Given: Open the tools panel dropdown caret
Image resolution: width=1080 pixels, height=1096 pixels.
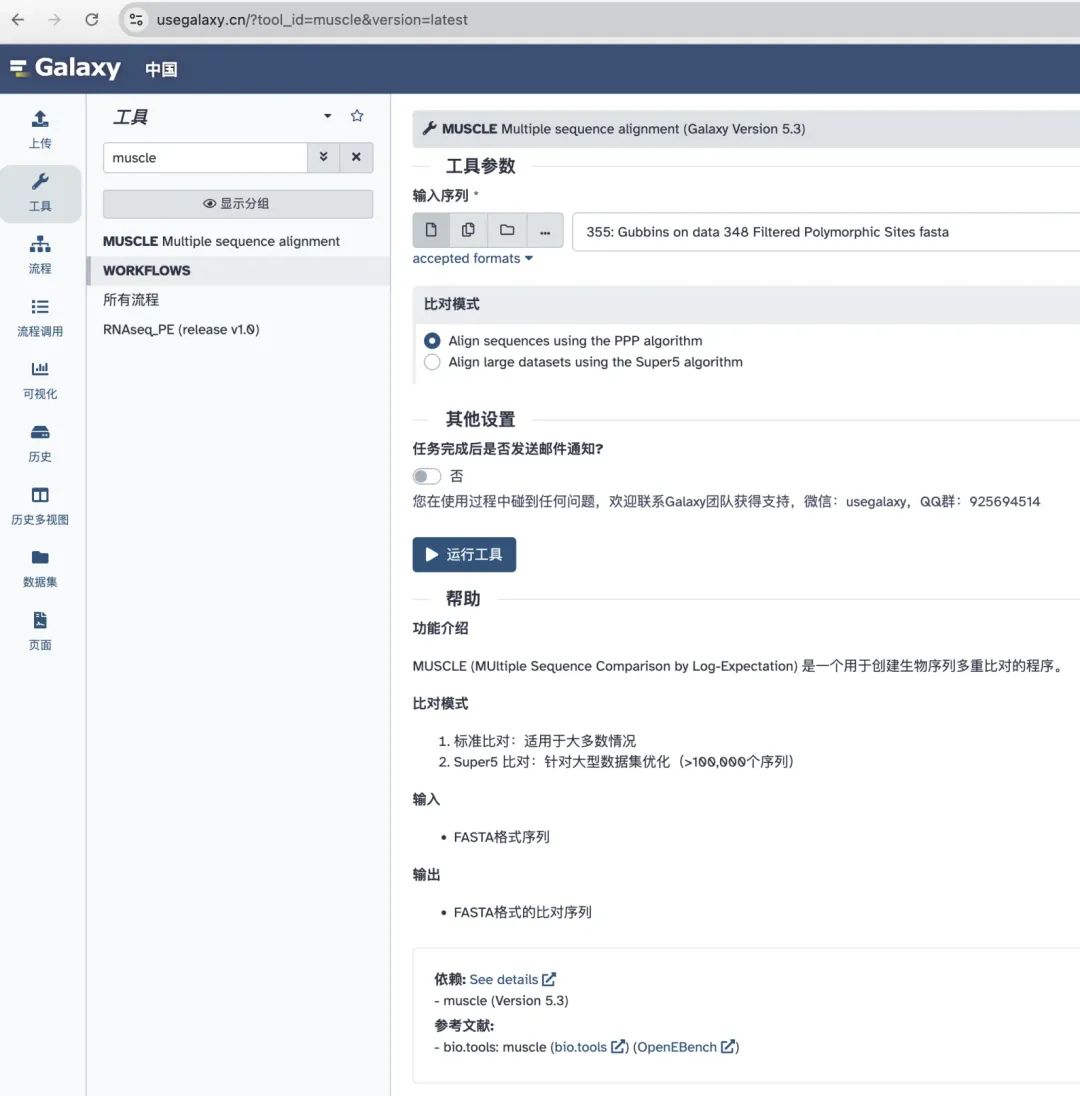Looking at the screenshot, I should pyautogui.click(x=327, y=116).
